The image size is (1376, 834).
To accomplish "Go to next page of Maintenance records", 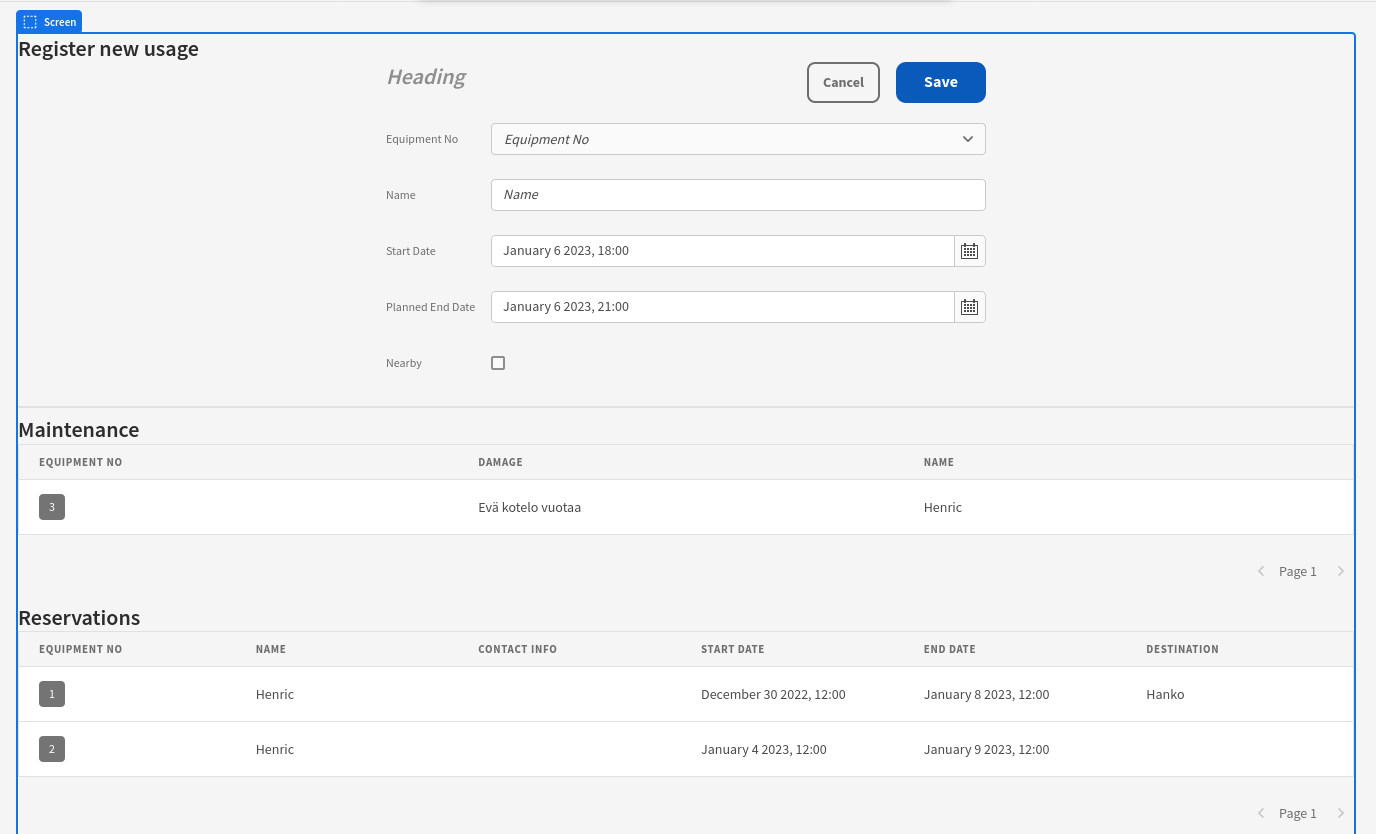I will [x=1340, y=571].
